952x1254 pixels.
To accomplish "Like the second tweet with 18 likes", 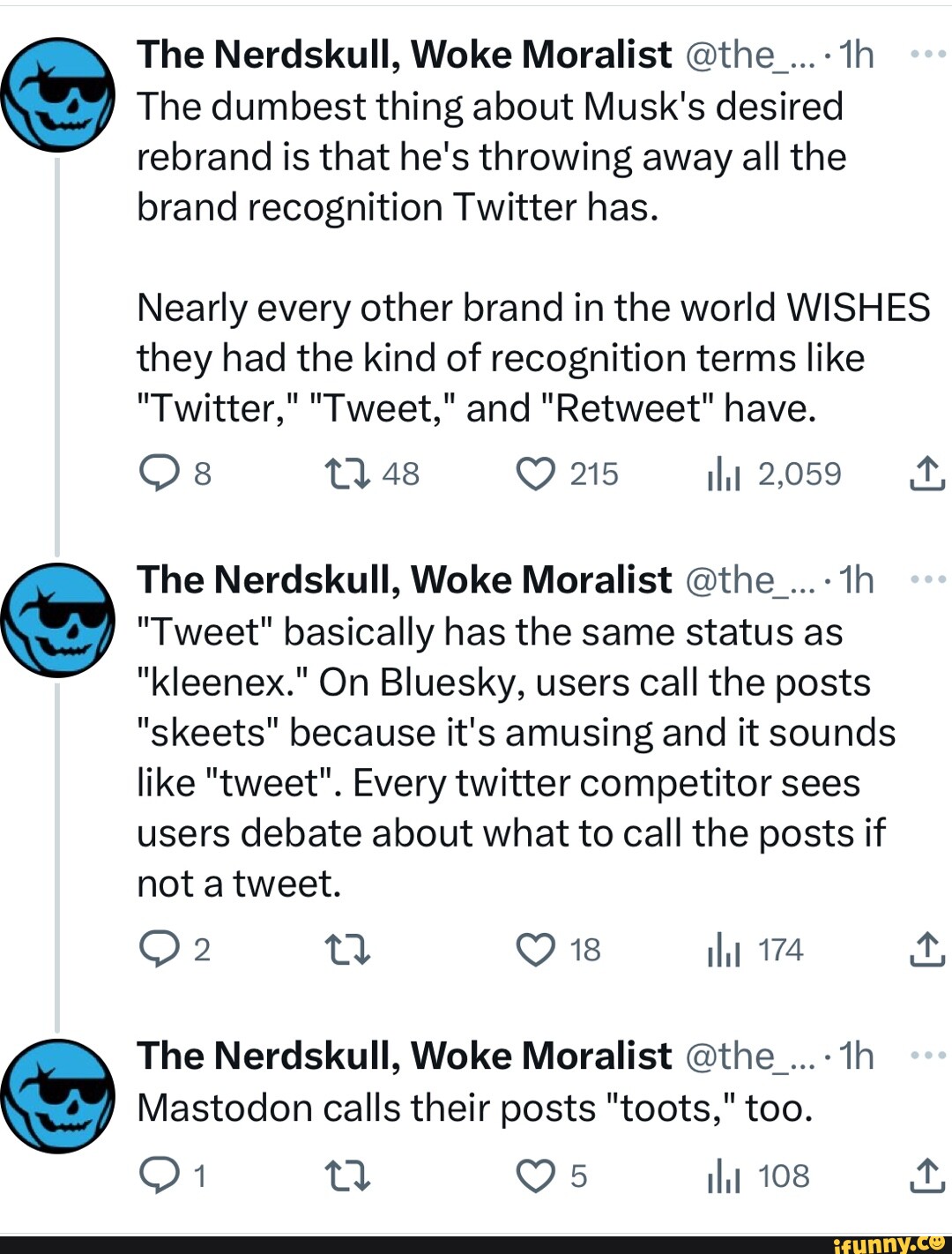I will click(535, 950).
